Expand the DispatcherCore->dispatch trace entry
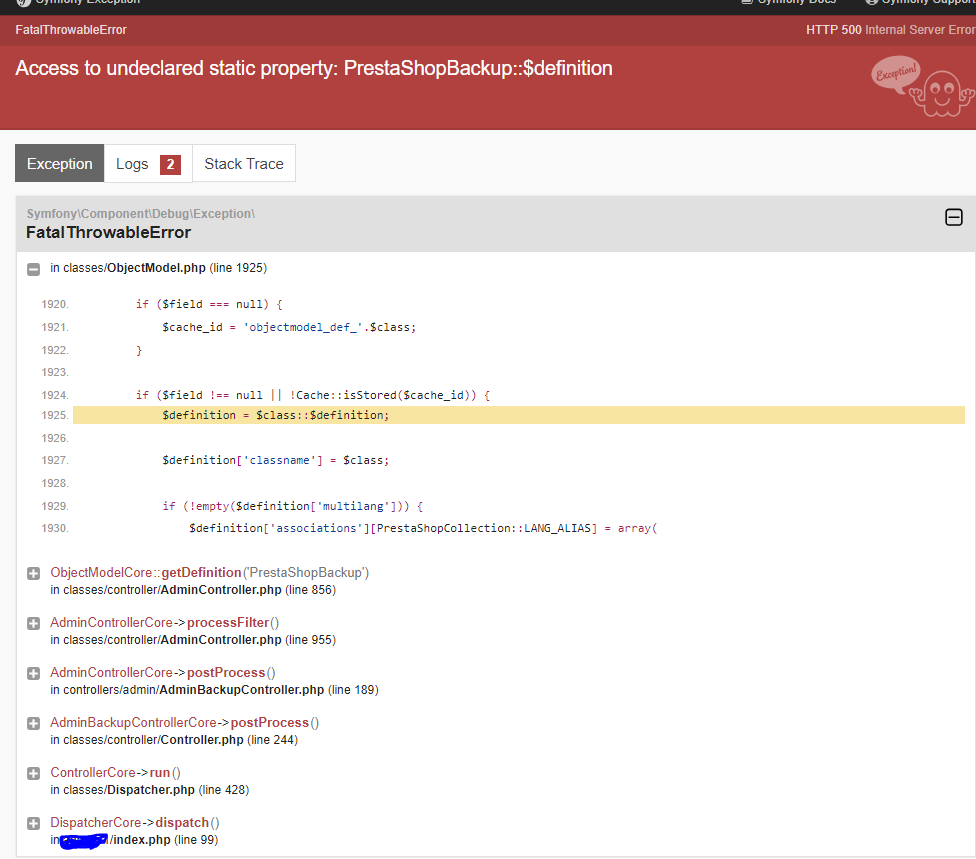The height and width of the screenshot is (859, 976). point(33,823)
